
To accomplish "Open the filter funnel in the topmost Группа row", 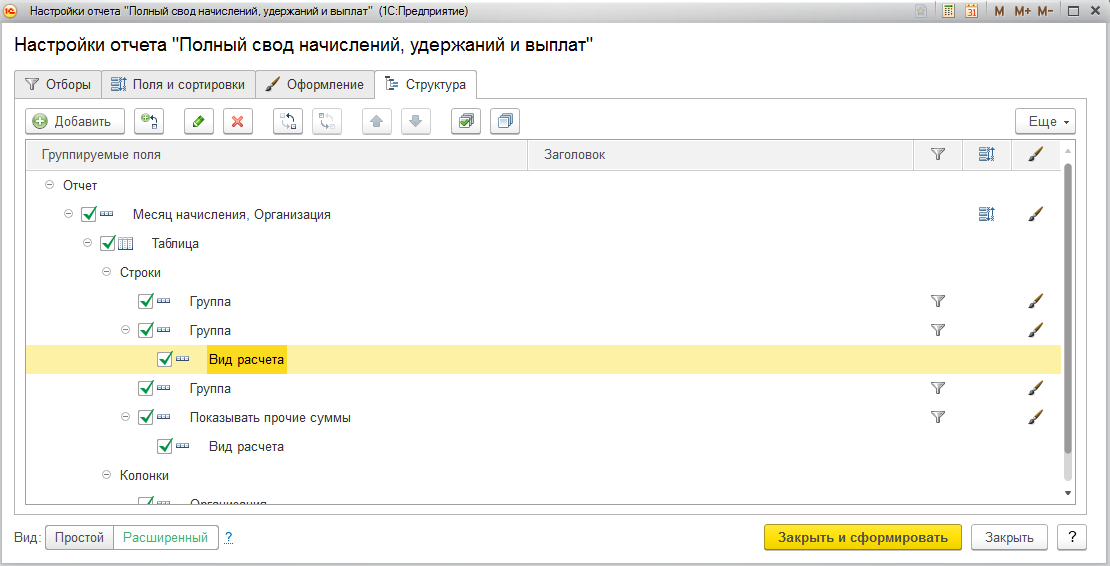I will pyautogui.click(x=938, y=301).
